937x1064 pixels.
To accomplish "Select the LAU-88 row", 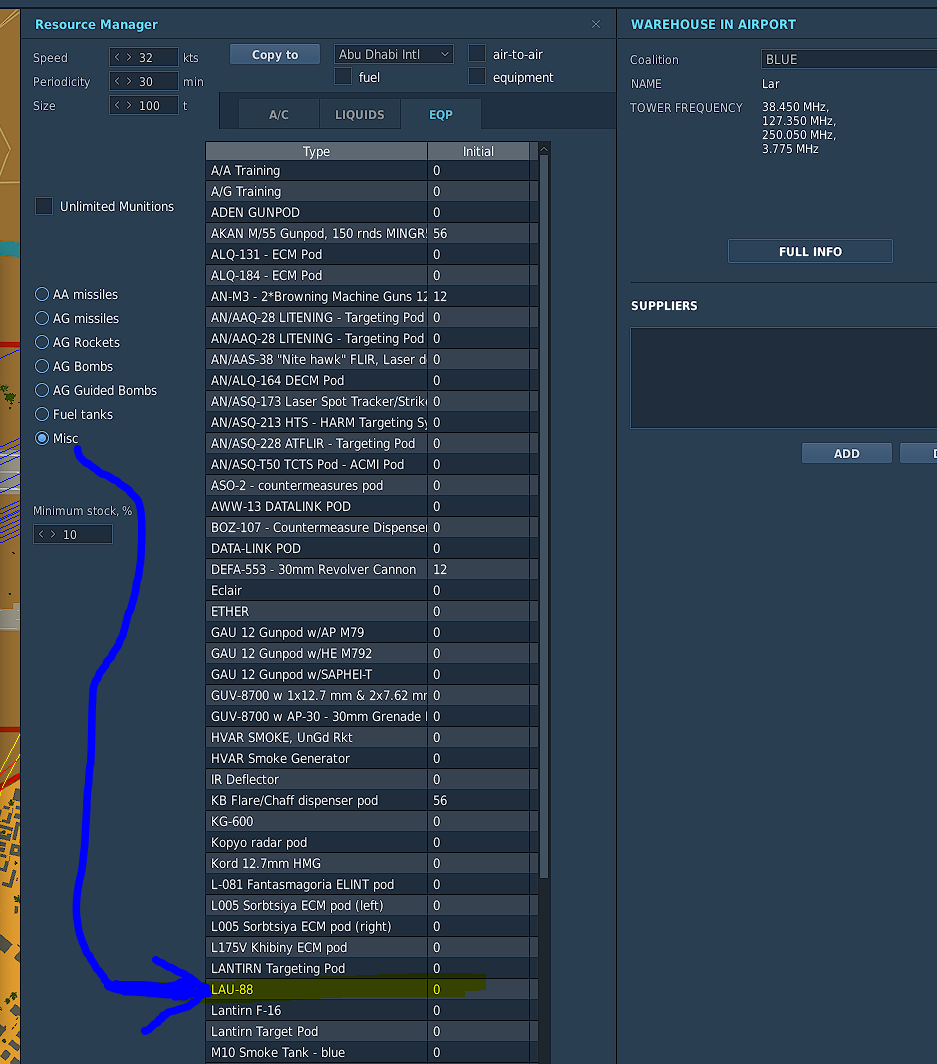I will 372,989.
